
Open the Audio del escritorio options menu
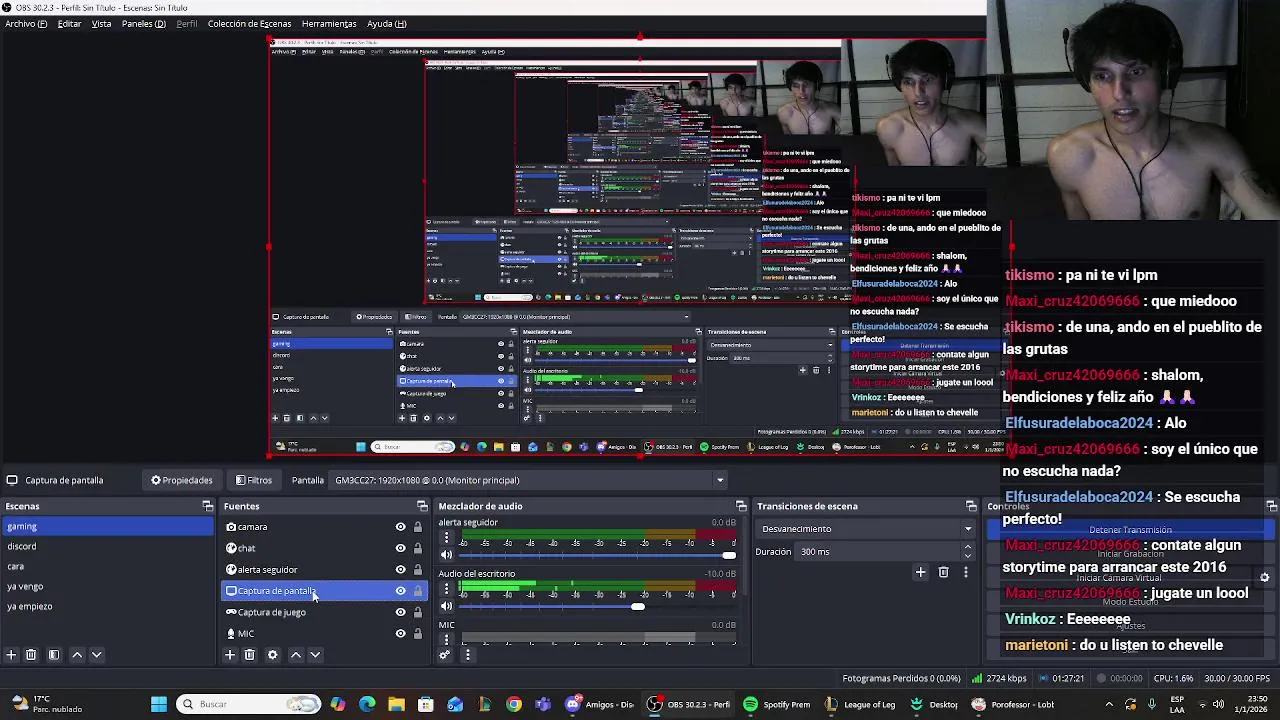point(446,590)
